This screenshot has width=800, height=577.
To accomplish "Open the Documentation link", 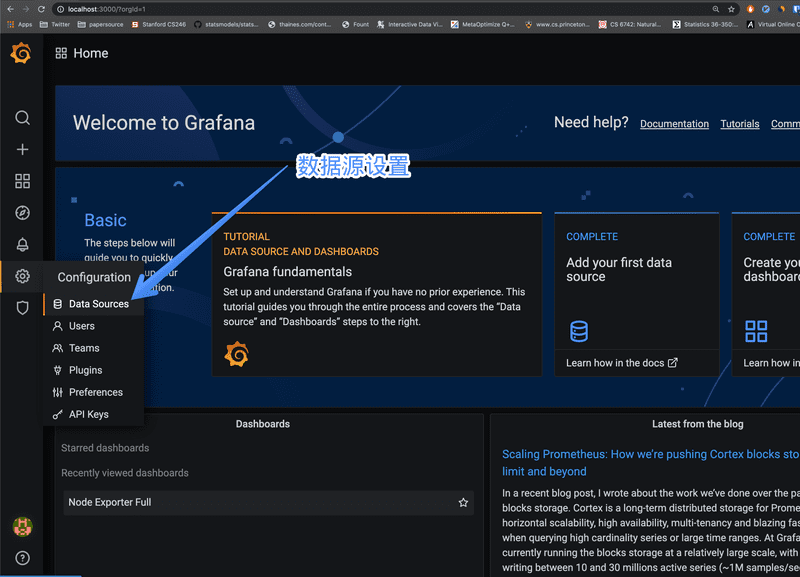I will 674,124.
